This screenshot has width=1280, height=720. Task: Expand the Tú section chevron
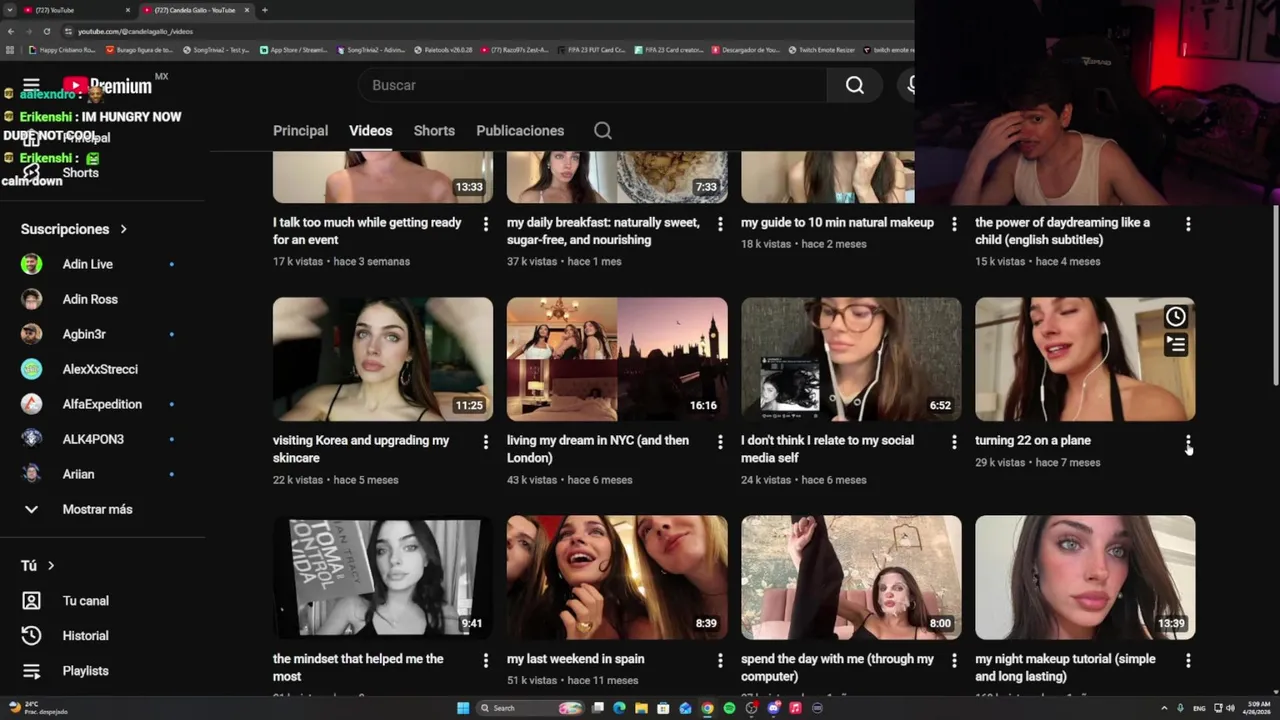pyautogui.click(x=51, y=565)
